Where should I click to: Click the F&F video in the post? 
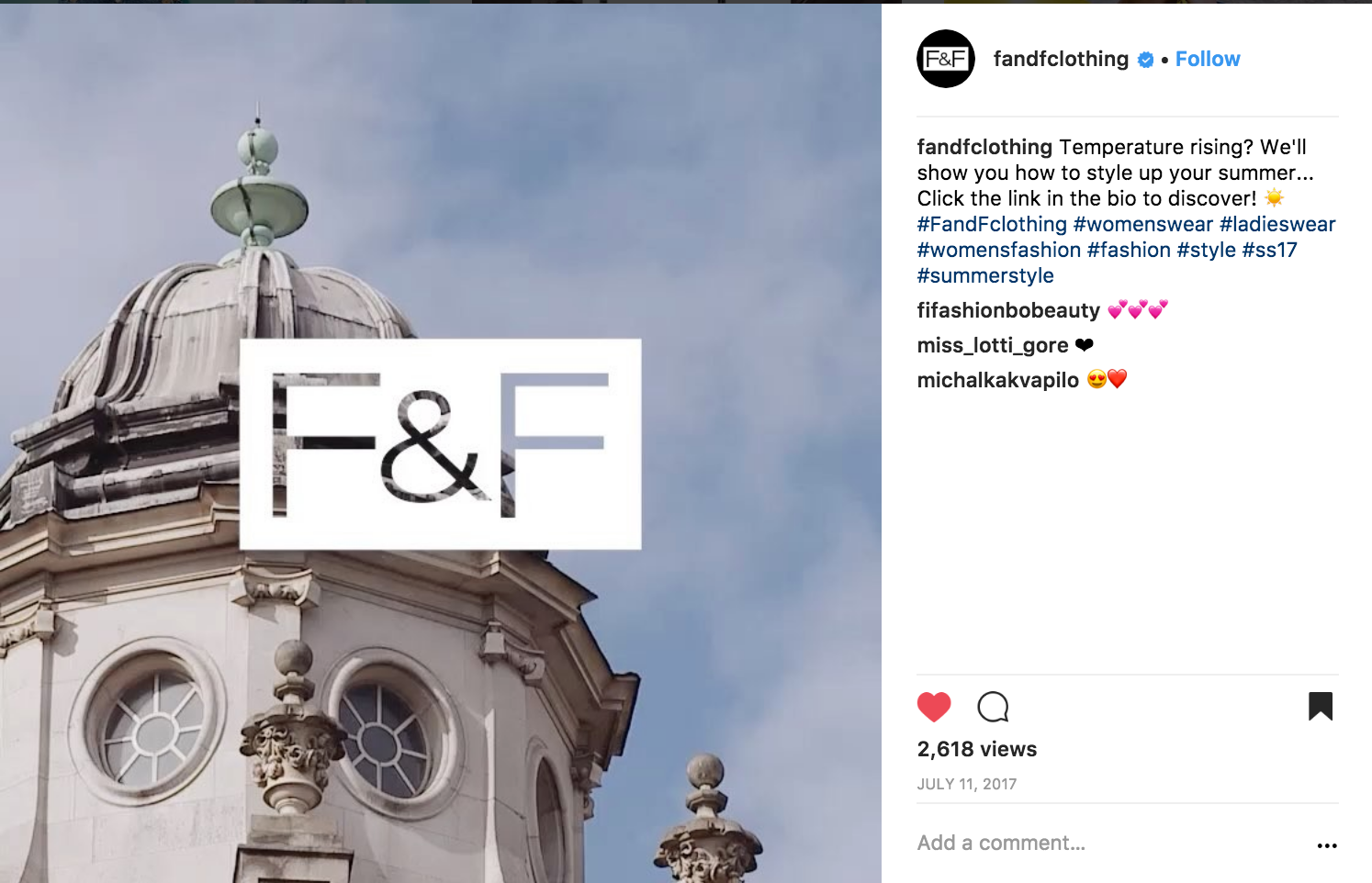pos(441,443)
